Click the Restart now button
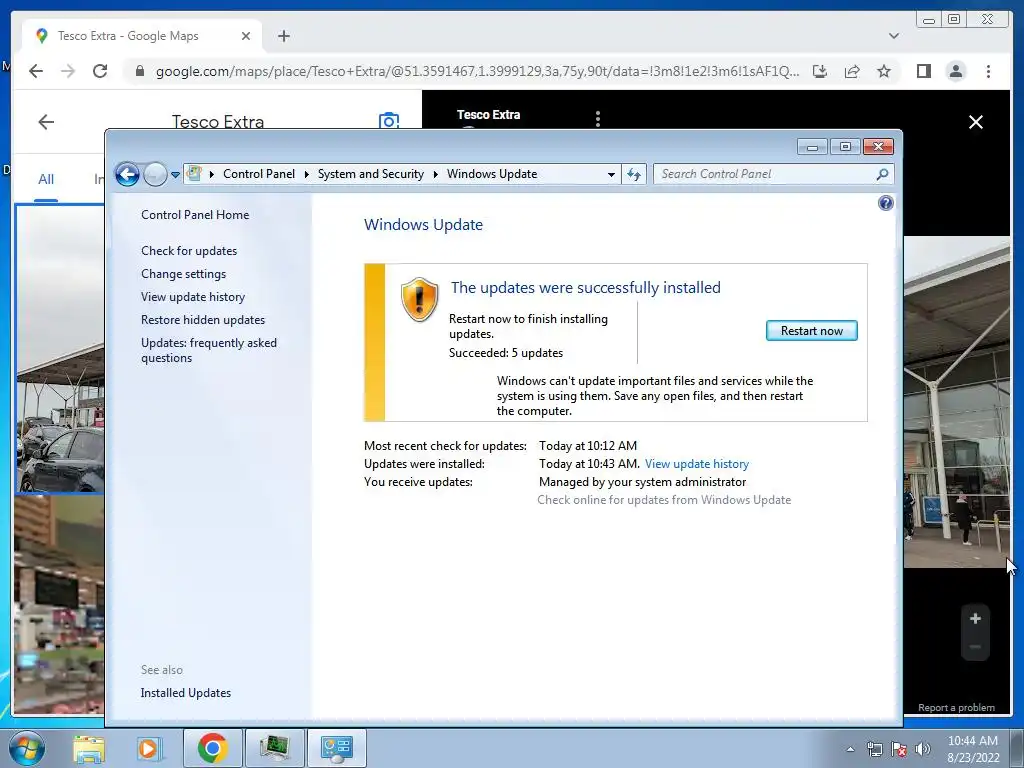This screenshot has width=1024, height=768. 811,330
